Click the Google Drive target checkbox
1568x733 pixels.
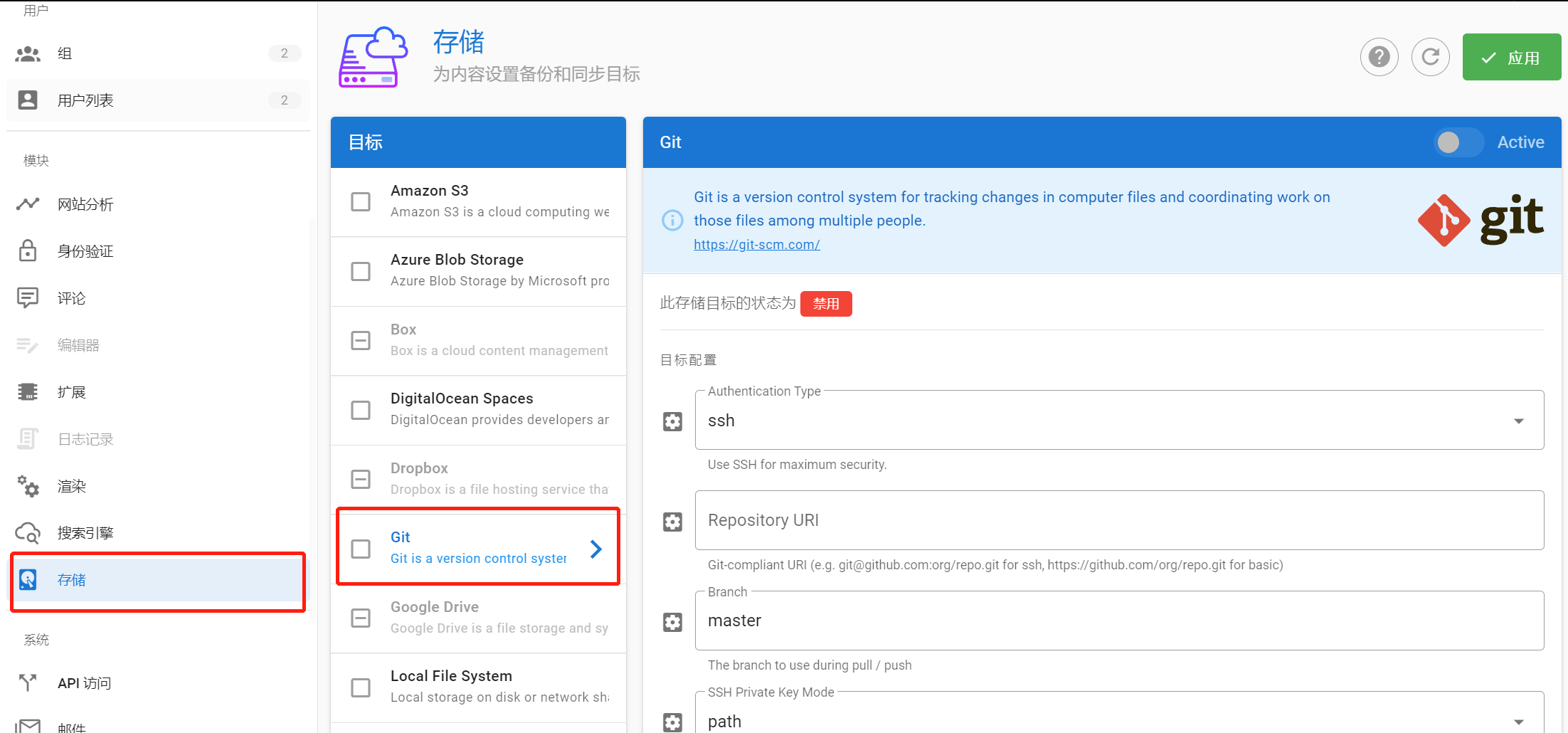click(x=361, y=618)
